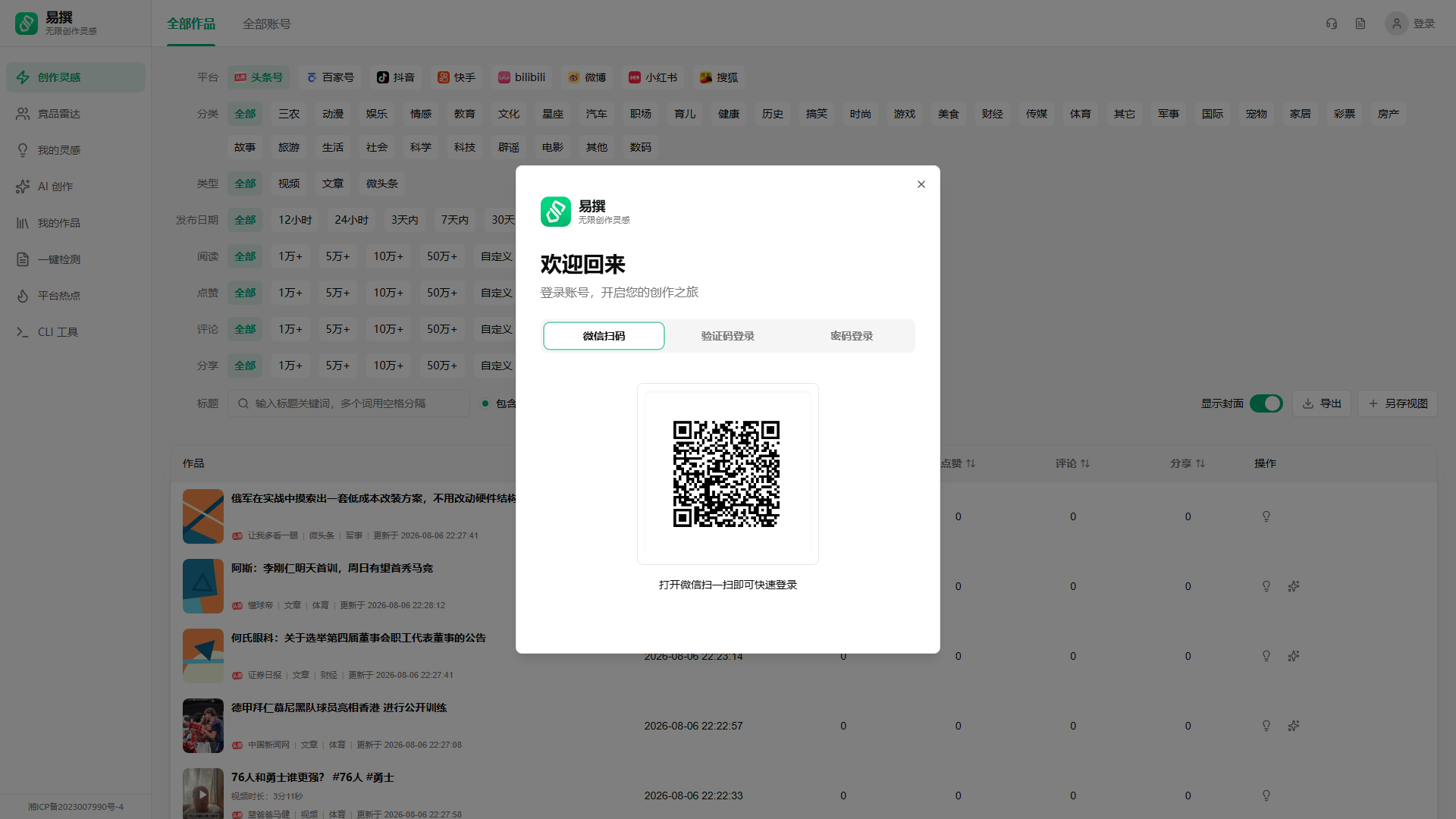
Task: Select the 微信扫码 login tab
Action: [x=604, y=336]
